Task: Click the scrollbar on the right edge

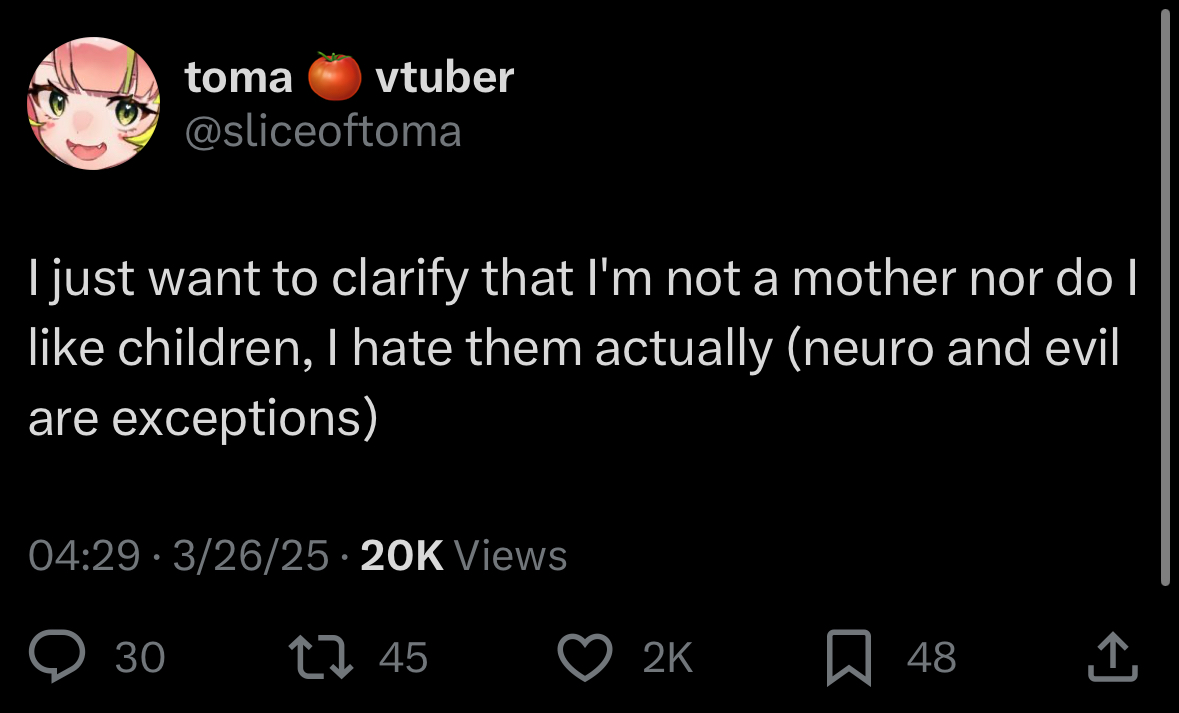Action: (x=1165, y=300)
